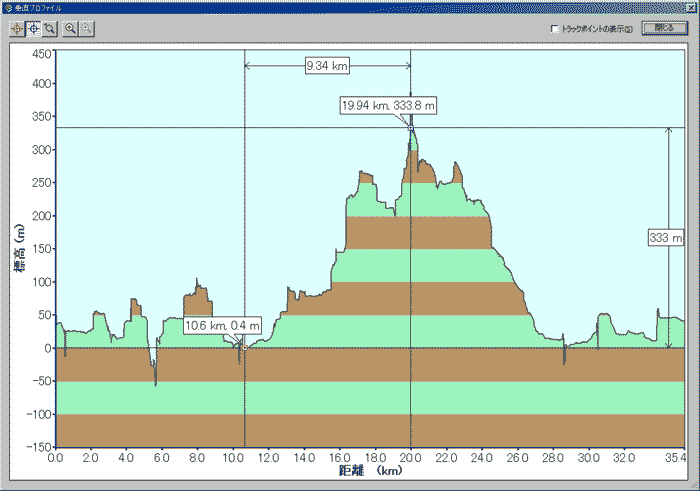
Task: Select the highlighted blue crosshair measure tool
Action: (33, 29)
